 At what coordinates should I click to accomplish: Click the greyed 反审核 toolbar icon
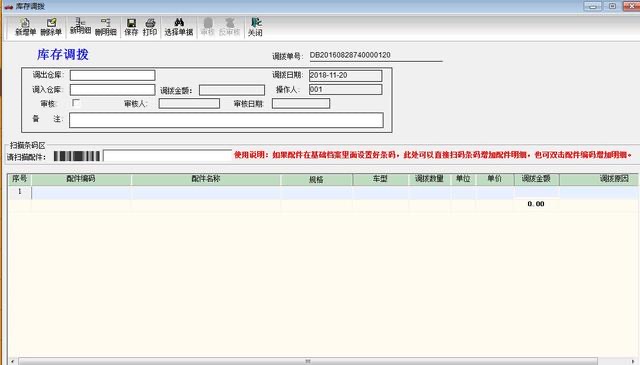pyautogui.click(x=229, y=27)
